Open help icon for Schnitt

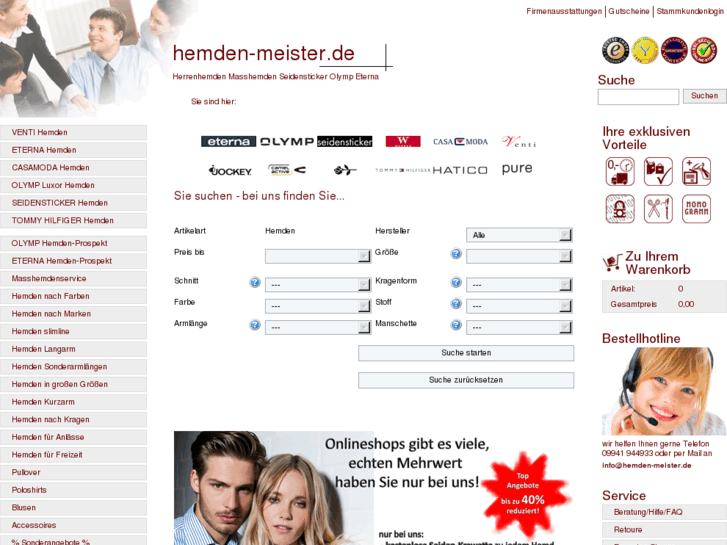255,282
